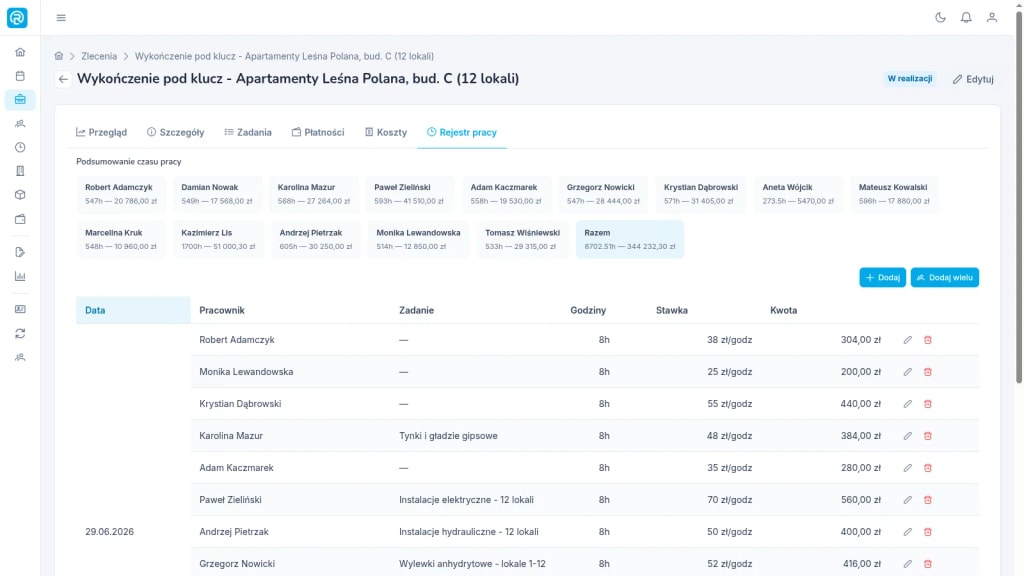Image resolution: width=1024 pixels, height=576 pixels.
Task: Delete Paweł Zieliński's work entry
Action: (x=927, y=500)
